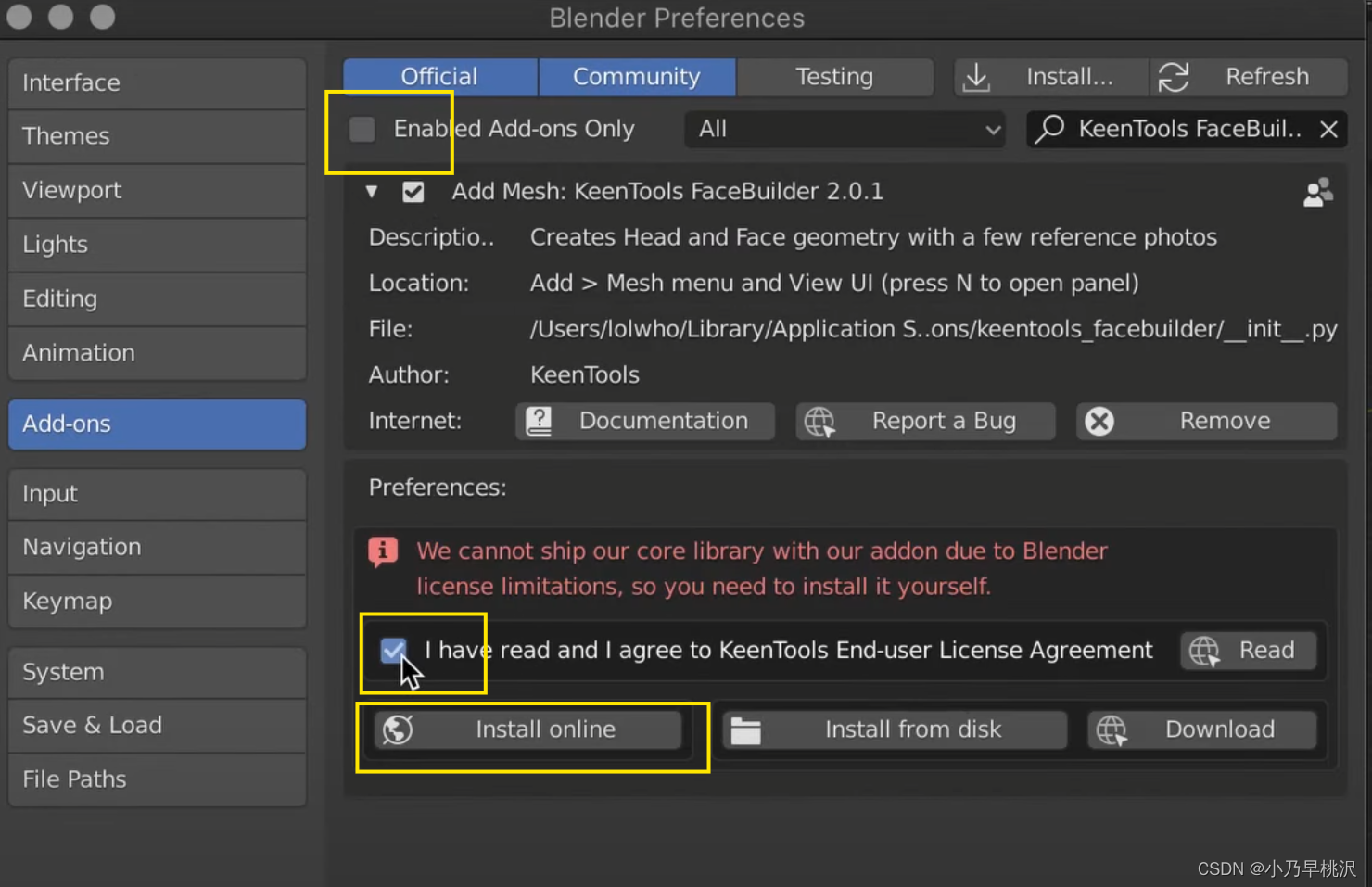Image resolution: width=1372 pixels, height=887 pixels.
Task: Open the Keymap preferences section
Action: coord(158,602)
